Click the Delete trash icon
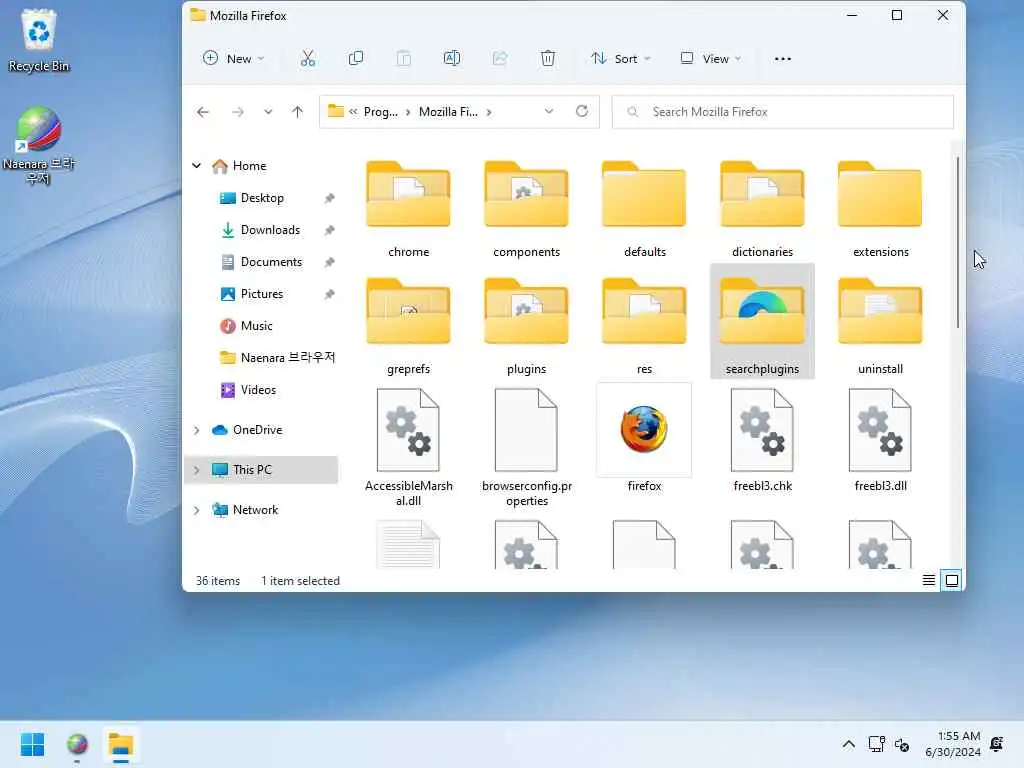1024x768 pixels. 548,59
